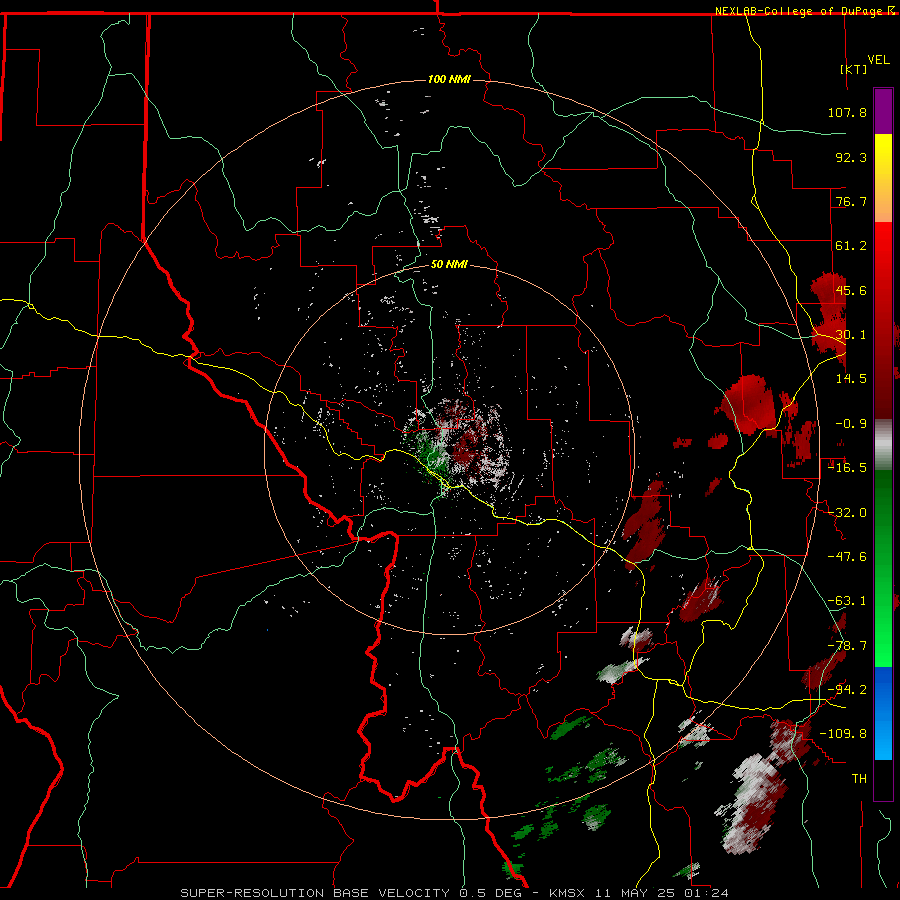Click the 100 NMI range ring label
900x900 pixels.
(x=449, y=79)
